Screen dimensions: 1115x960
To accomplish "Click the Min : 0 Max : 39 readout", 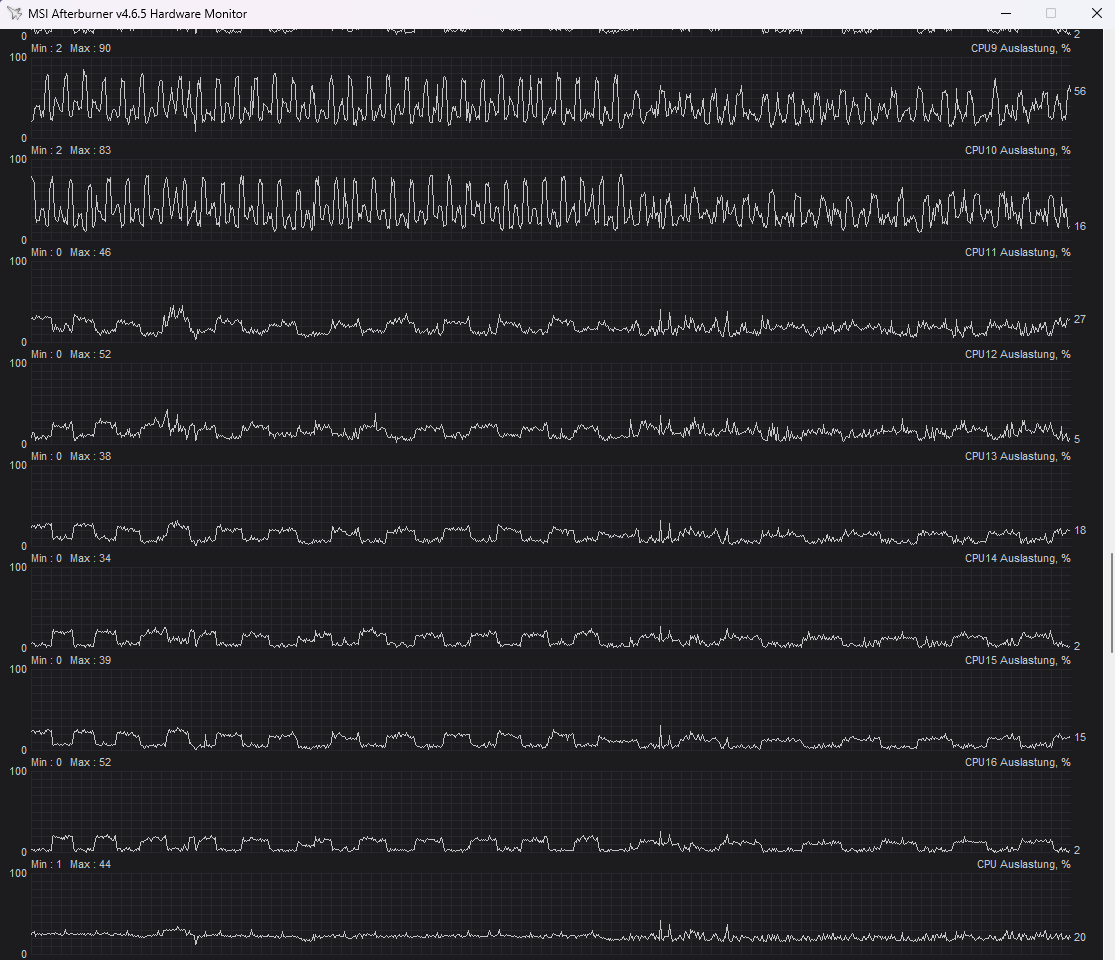I will (71, 660).
